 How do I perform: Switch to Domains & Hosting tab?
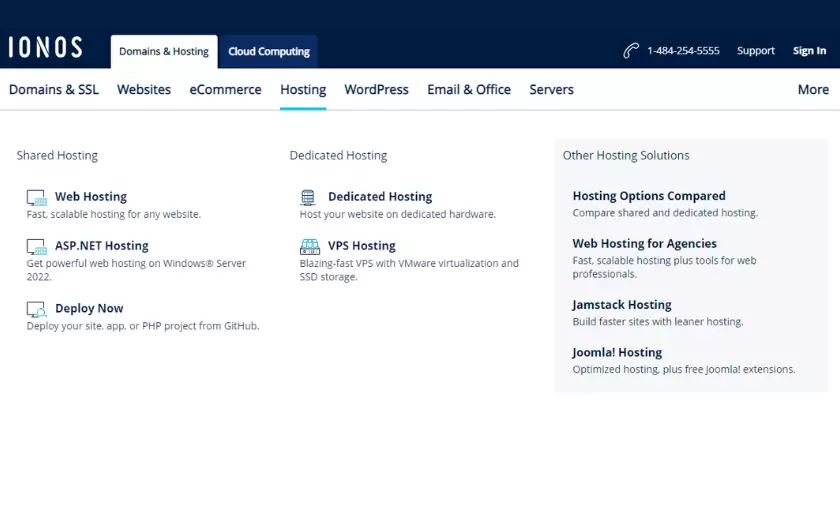point(164,51)
